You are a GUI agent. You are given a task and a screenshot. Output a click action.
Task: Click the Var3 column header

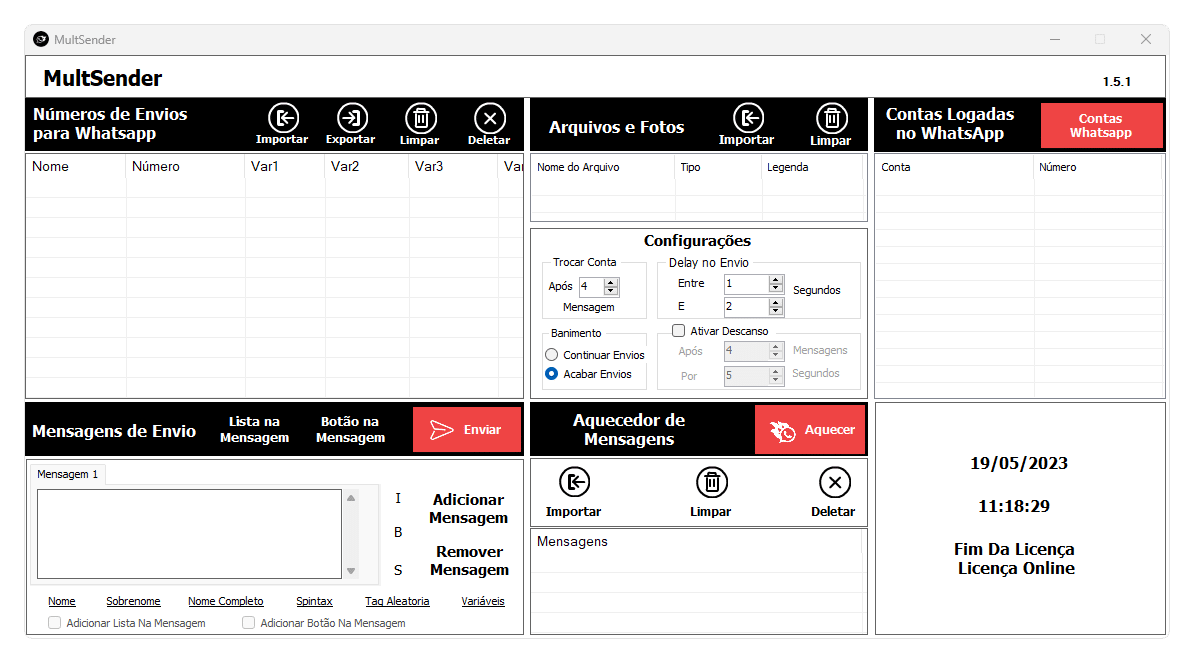tap(453, 167)
